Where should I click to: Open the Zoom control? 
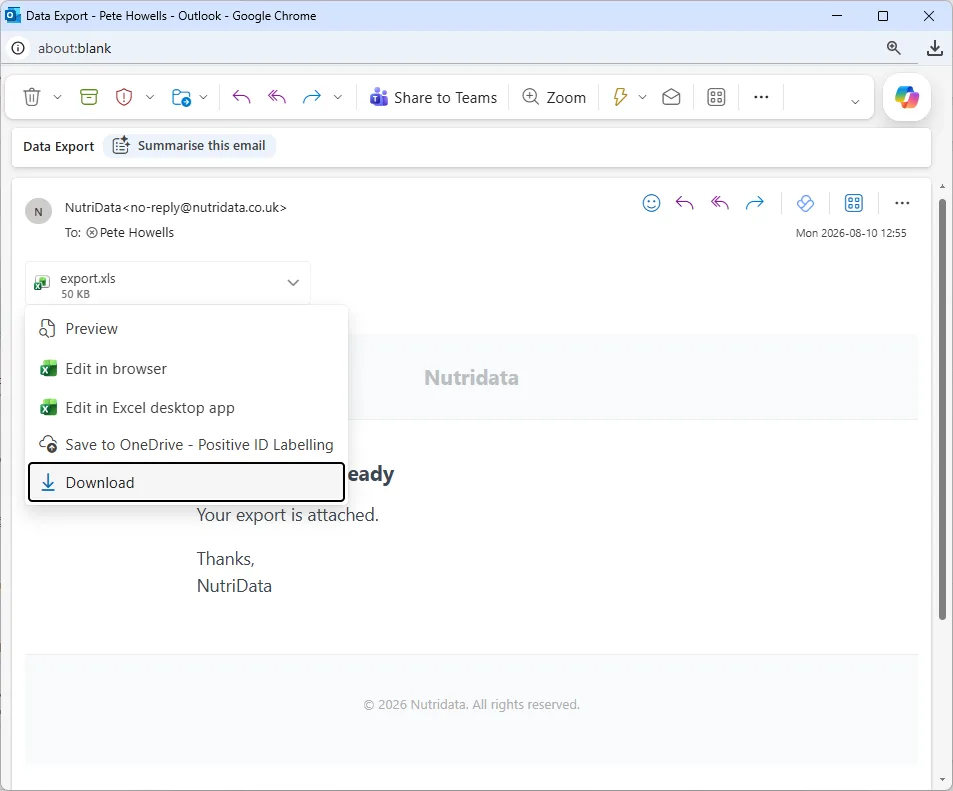(x=554, y=97)
